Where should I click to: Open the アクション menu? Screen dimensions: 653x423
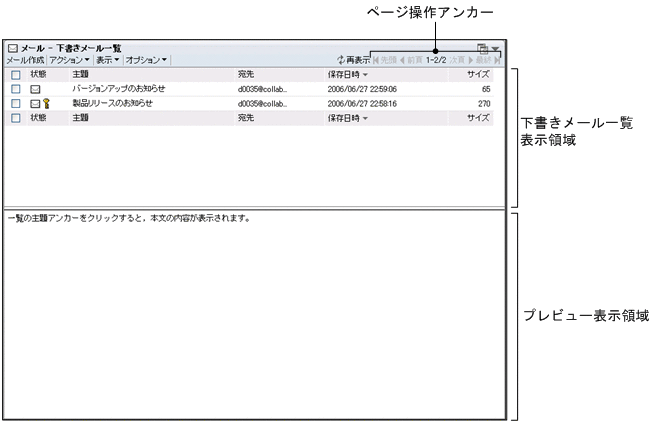70,60
